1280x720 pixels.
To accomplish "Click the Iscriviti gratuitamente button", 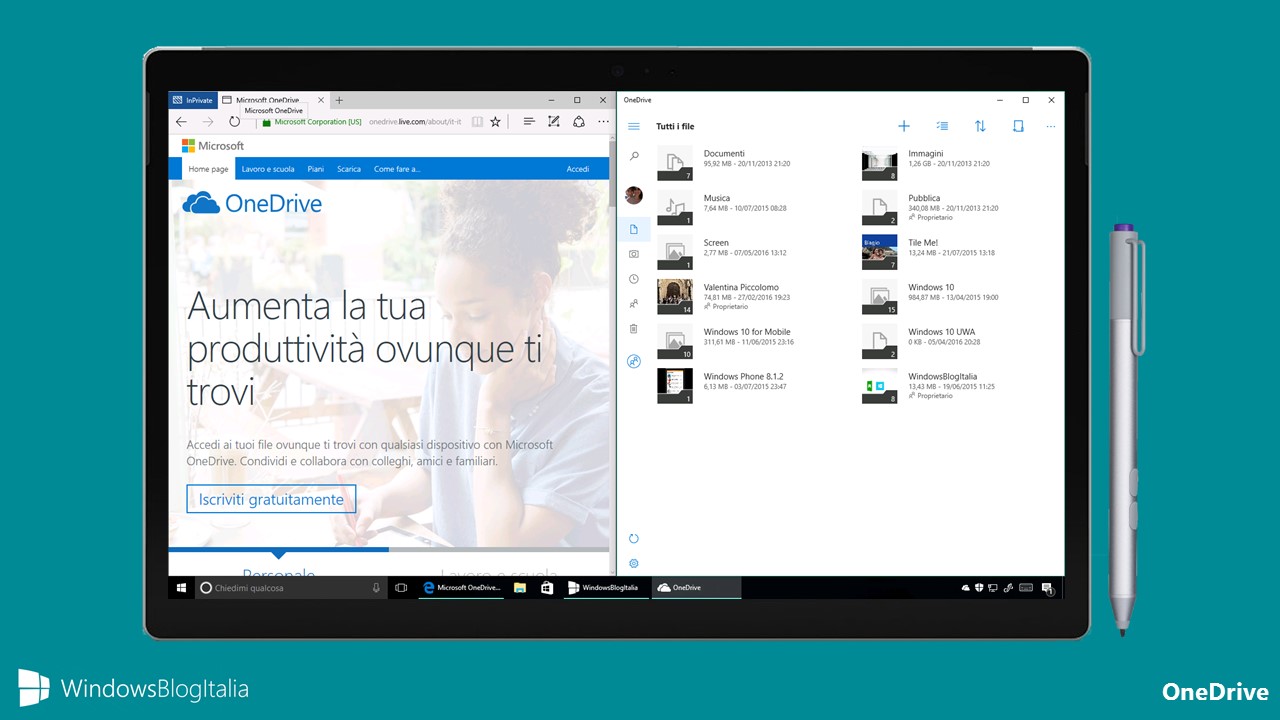I will pos(271,499).
